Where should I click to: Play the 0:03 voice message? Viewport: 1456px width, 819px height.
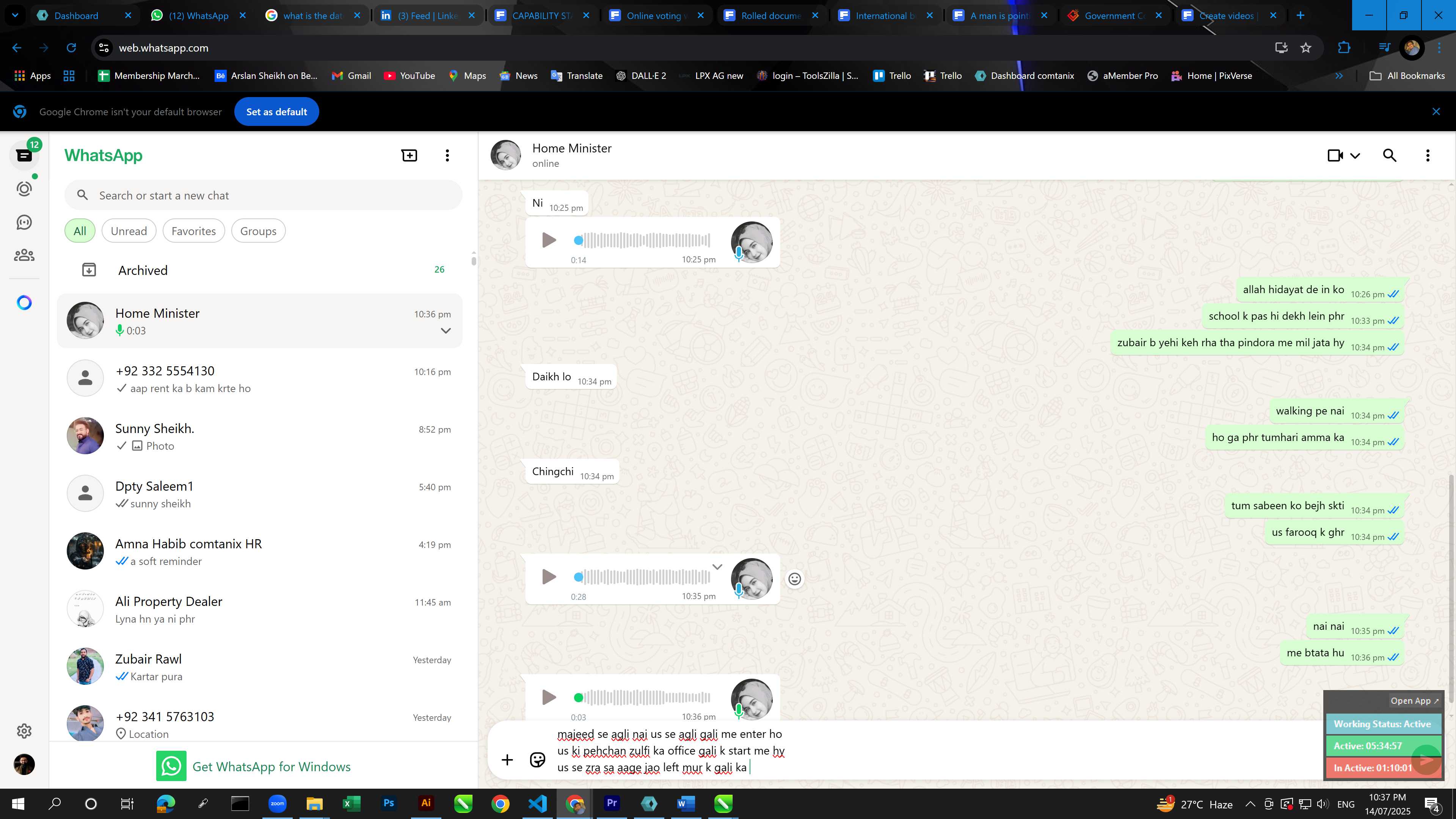(549, 697)
